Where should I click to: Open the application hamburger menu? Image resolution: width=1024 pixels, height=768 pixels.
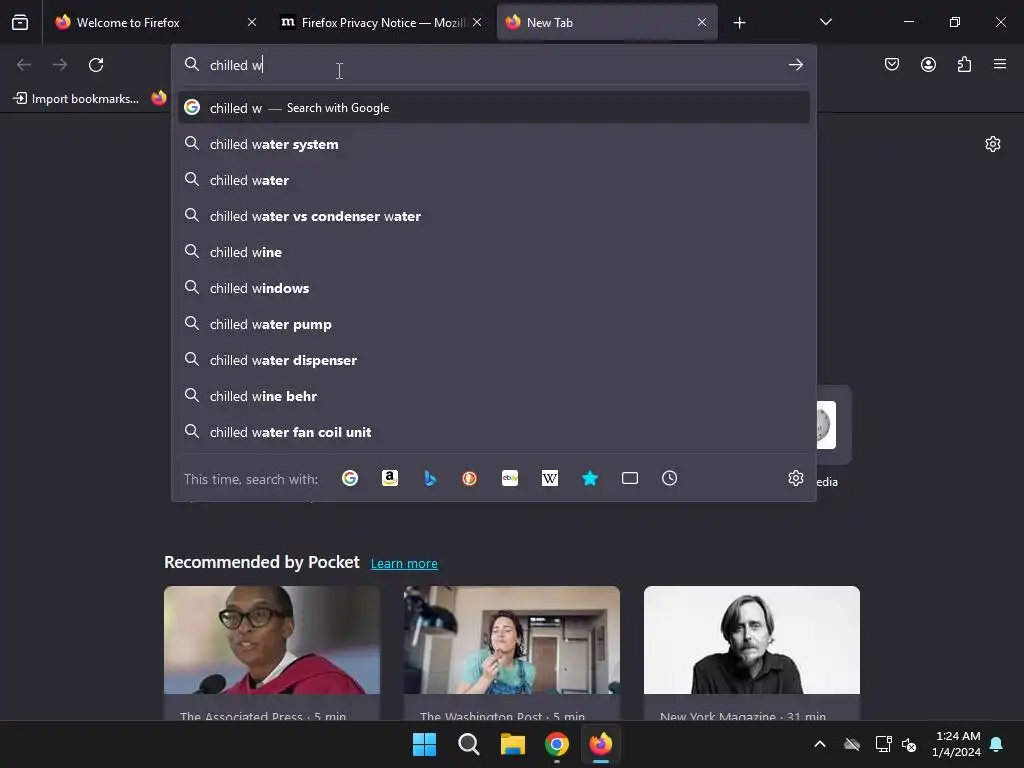(1000, 64)
